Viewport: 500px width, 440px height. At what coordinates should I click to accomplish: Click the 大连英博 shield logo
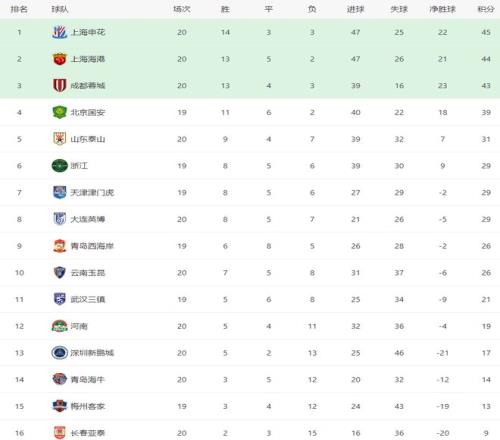[60, 219]
